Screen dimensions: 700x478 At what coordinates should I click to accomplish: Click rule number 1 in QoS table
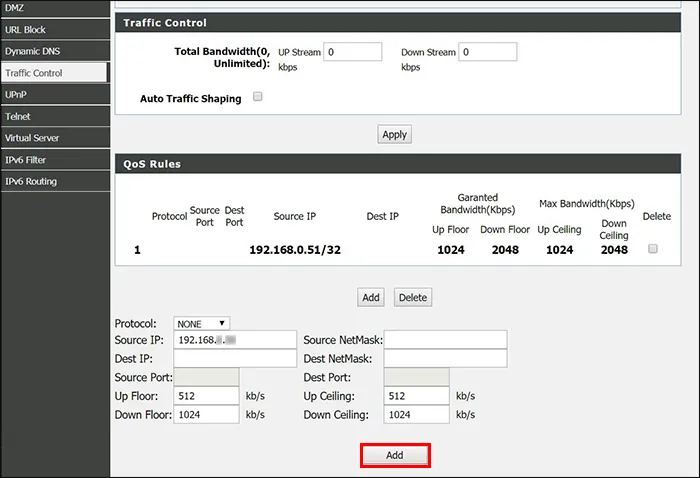tap(137, 250)
